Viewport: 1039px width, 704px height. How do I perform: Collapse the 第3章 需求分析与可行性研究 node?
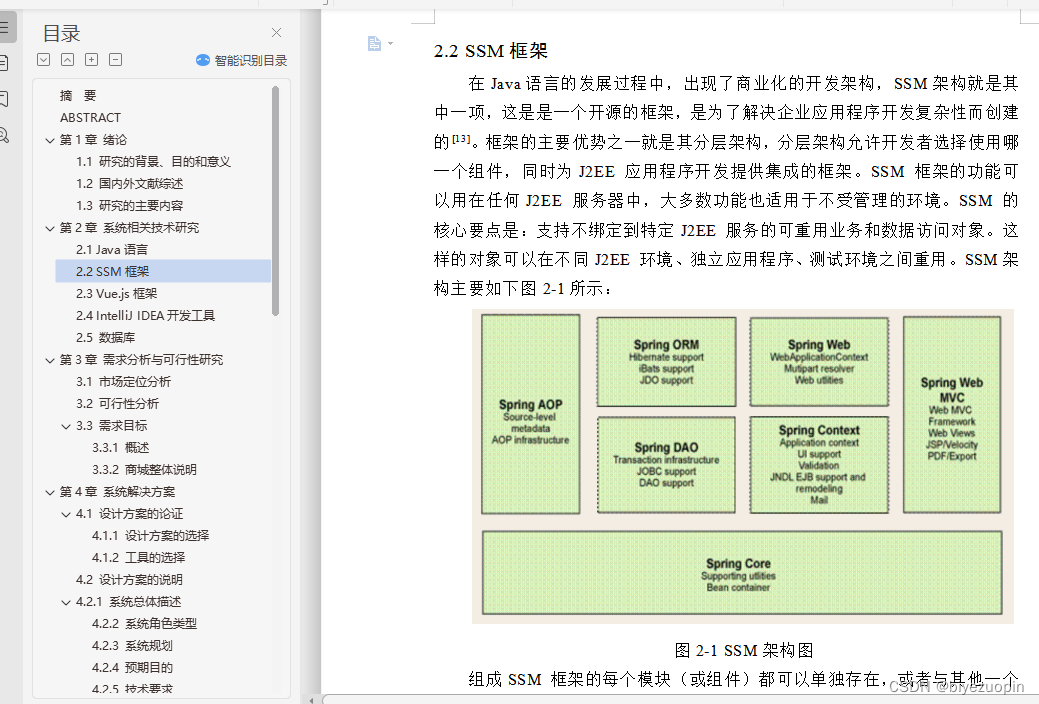[x=50, y=360]
